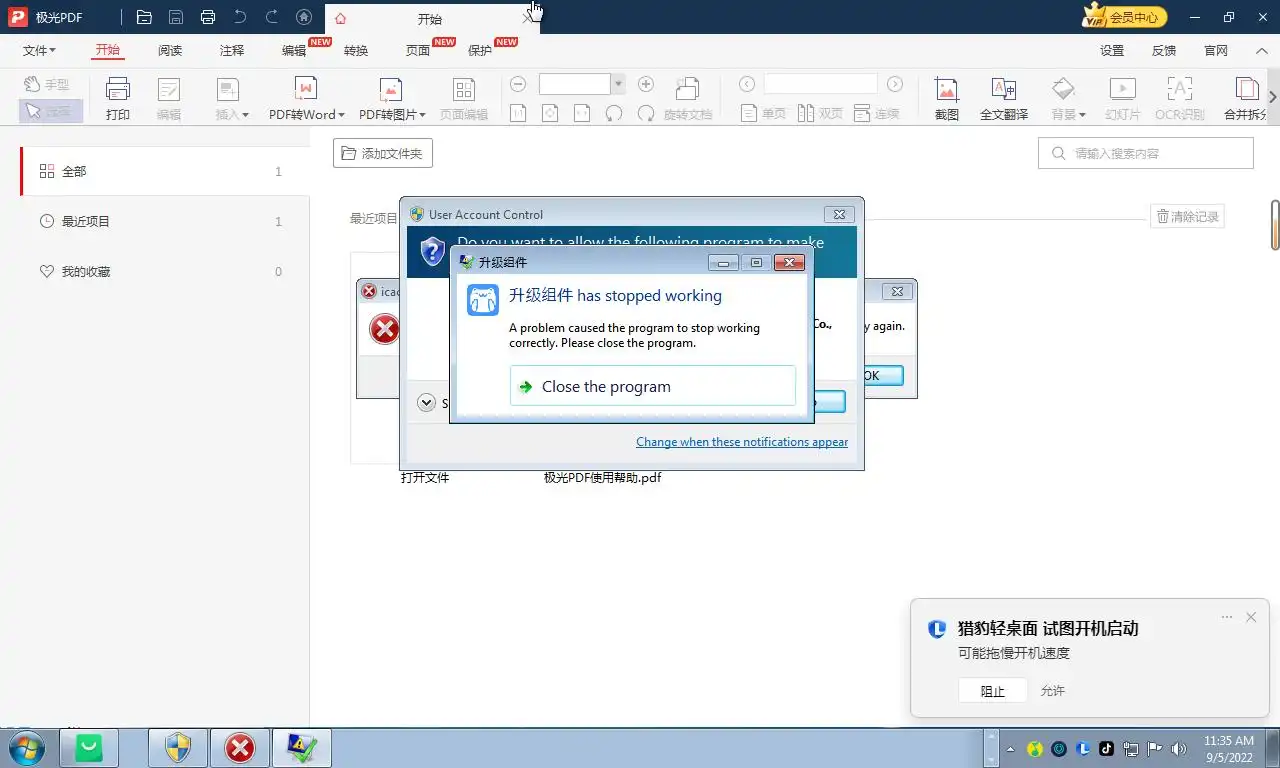Image resolution: width=1280 pixels, height=768 pixels.
Task: Click the page number input field
Action: click(821, 84)
